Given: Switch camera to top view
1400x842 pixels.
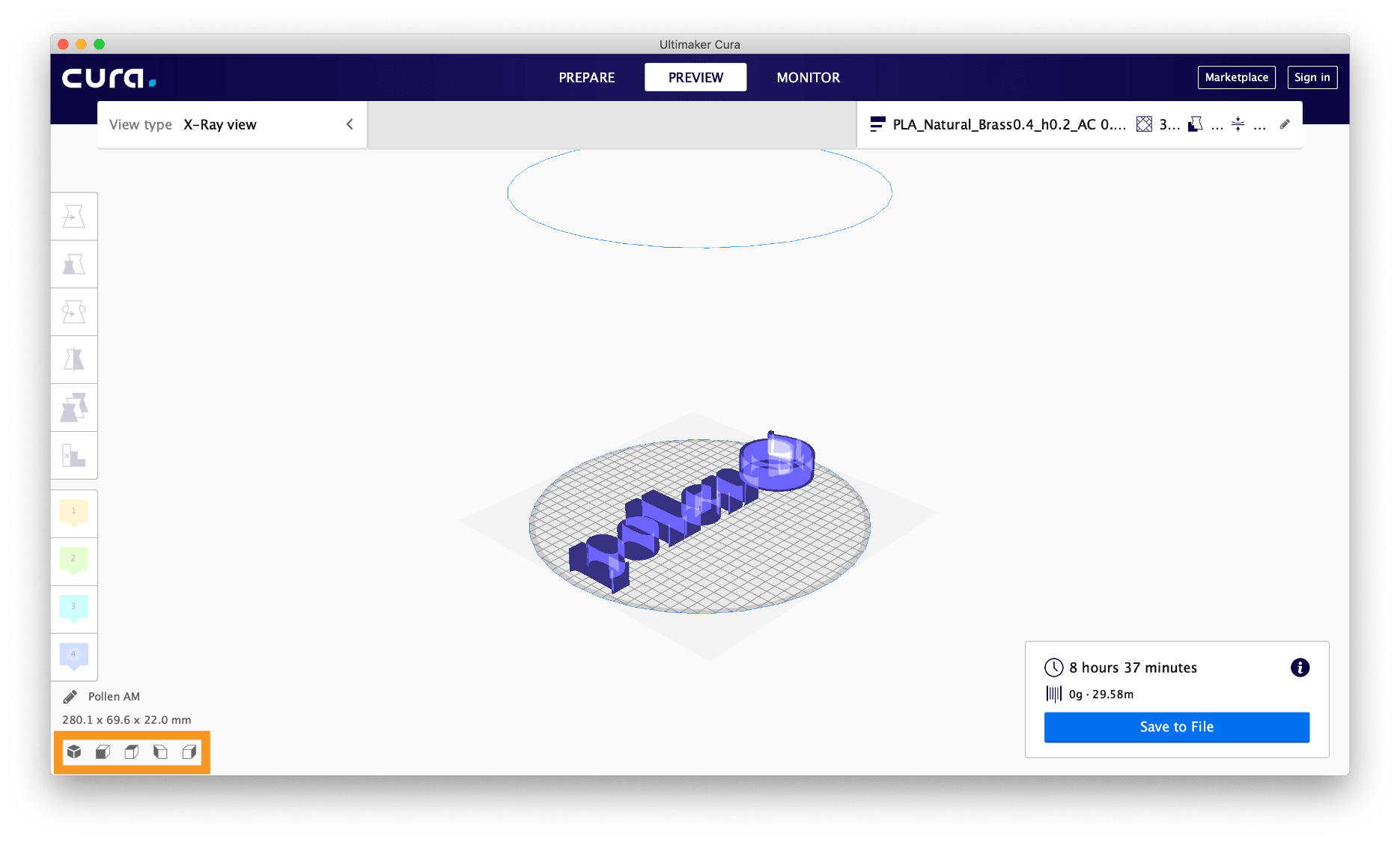Looking at the screenshot, I should pyautogui.click(x=132, y=751).
